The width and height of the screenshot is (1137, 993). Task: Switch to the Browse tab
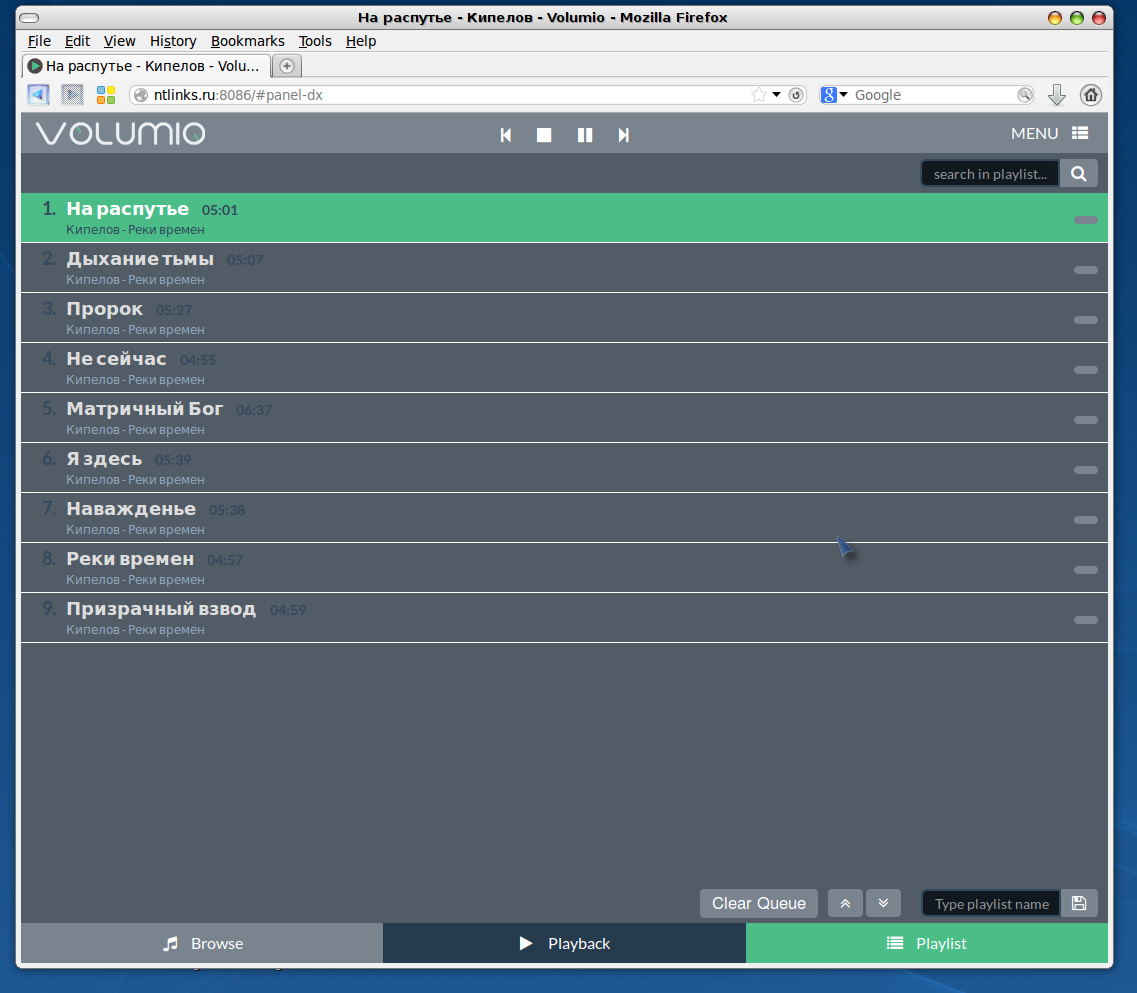pos(202,944)
